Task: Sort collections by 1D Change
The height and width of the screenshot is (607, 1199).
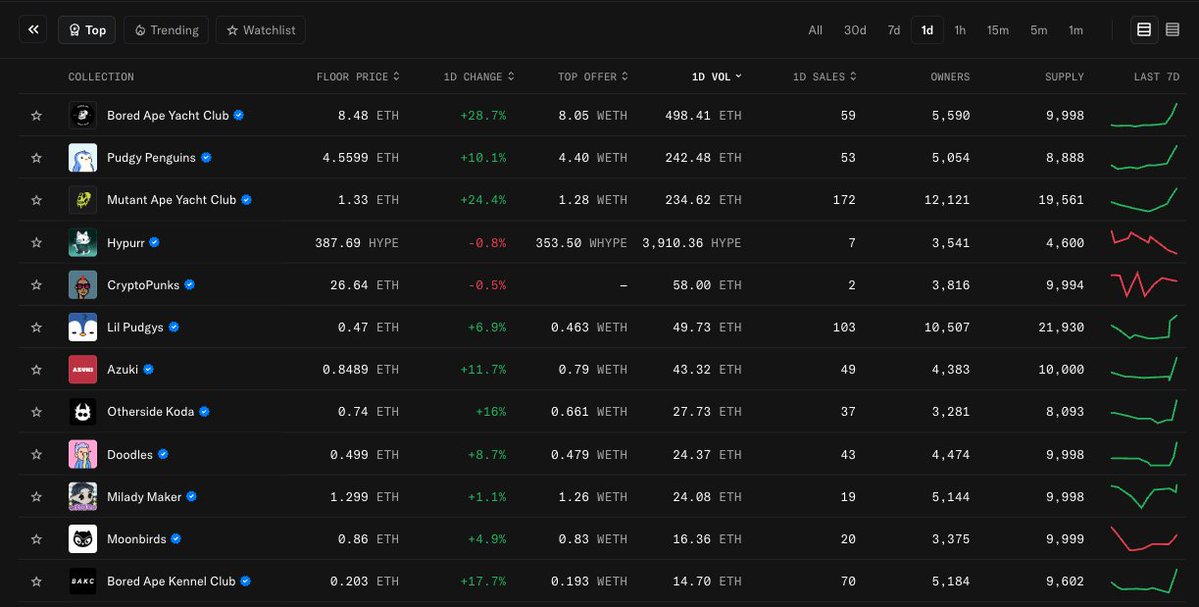Action: coord(479,76)
